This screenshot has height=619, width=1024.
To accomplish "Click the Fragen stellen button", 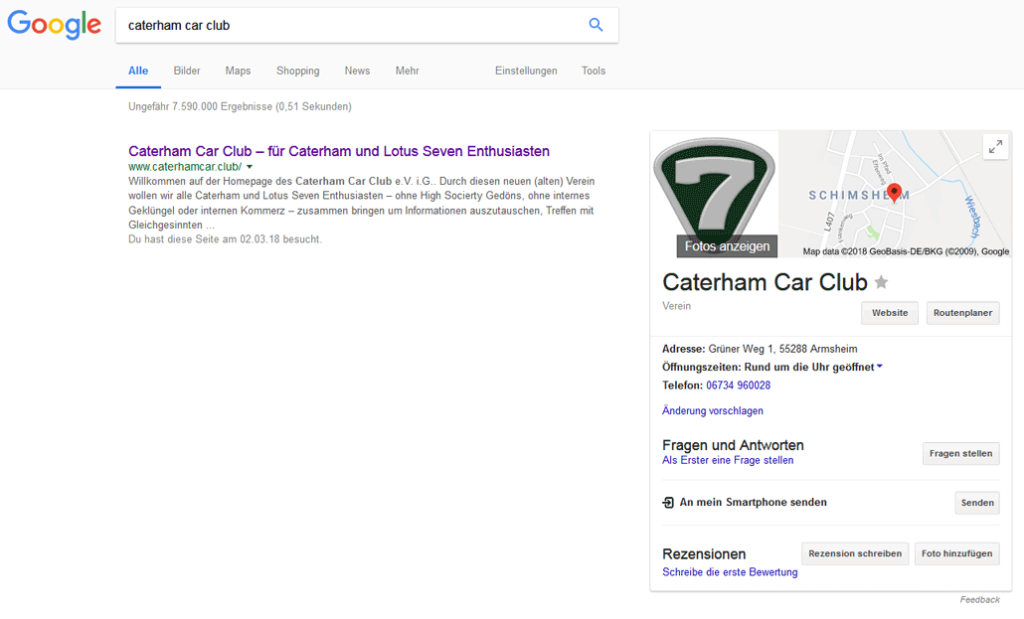I will [x=961, y=453].
